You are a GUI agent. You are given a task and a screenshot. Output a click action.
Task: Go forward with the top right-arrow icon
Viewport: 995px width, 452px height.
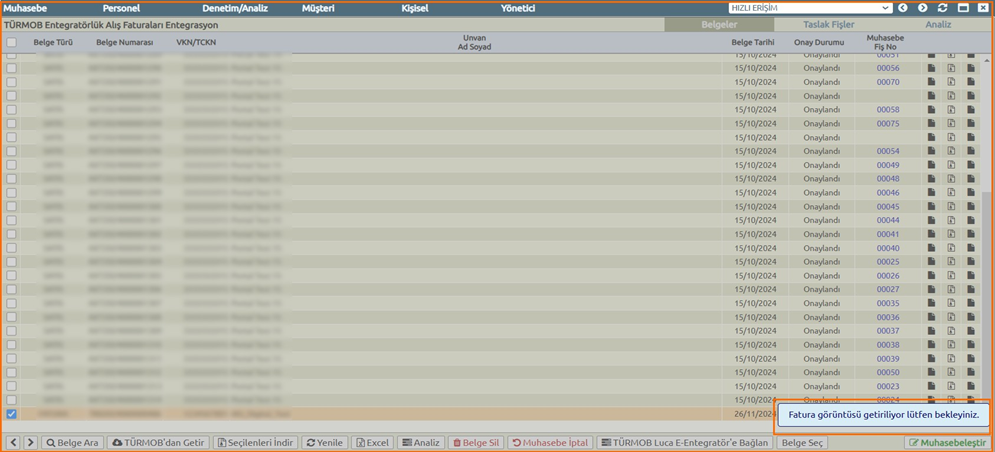pyautogui.click(x=923, y=8)
